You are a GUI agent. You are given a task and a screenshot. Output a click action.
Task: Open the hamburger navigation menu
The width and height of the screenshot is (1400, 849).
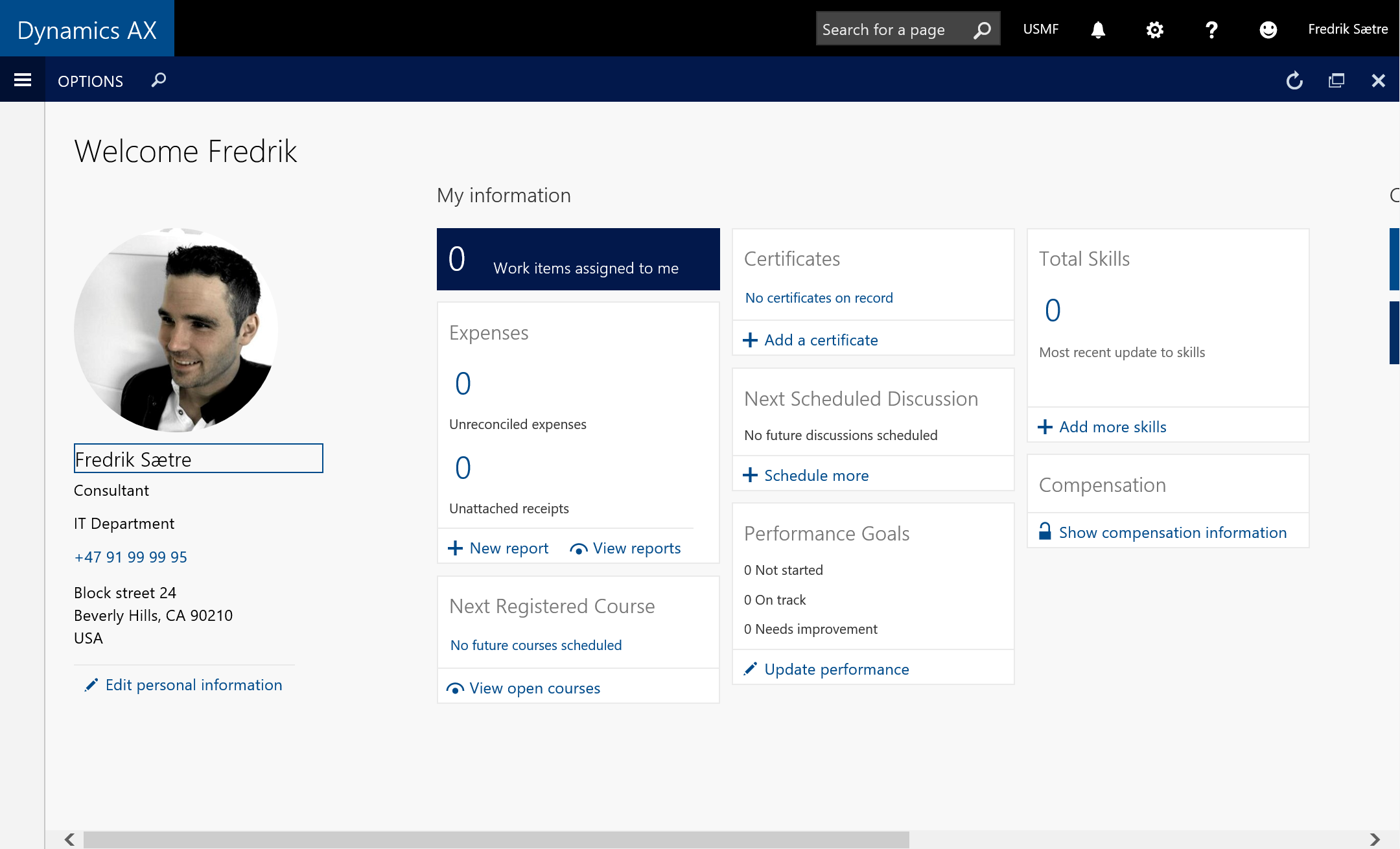[x=23, y=80]
